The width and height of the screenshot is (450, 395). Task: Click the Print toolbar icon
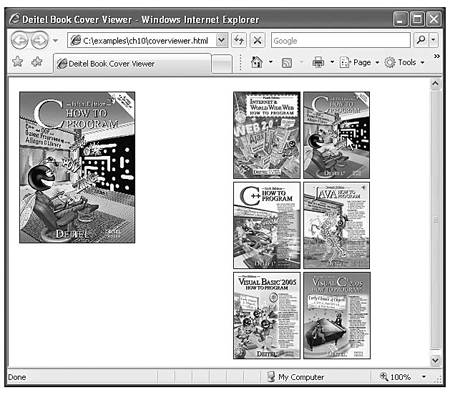318,62
